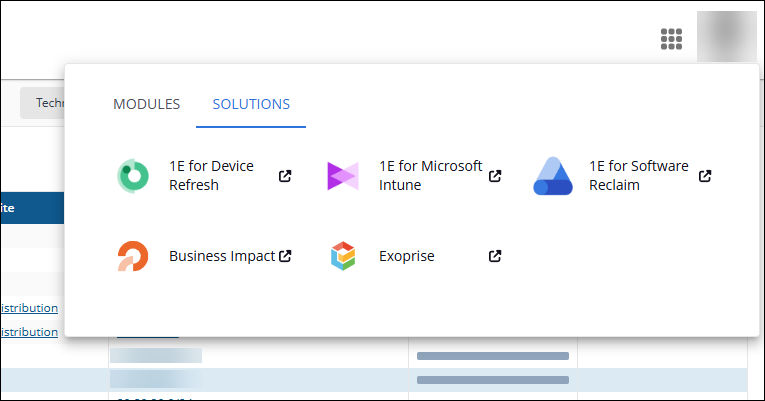Click the 1E for Software Reclaim logo

552,176
